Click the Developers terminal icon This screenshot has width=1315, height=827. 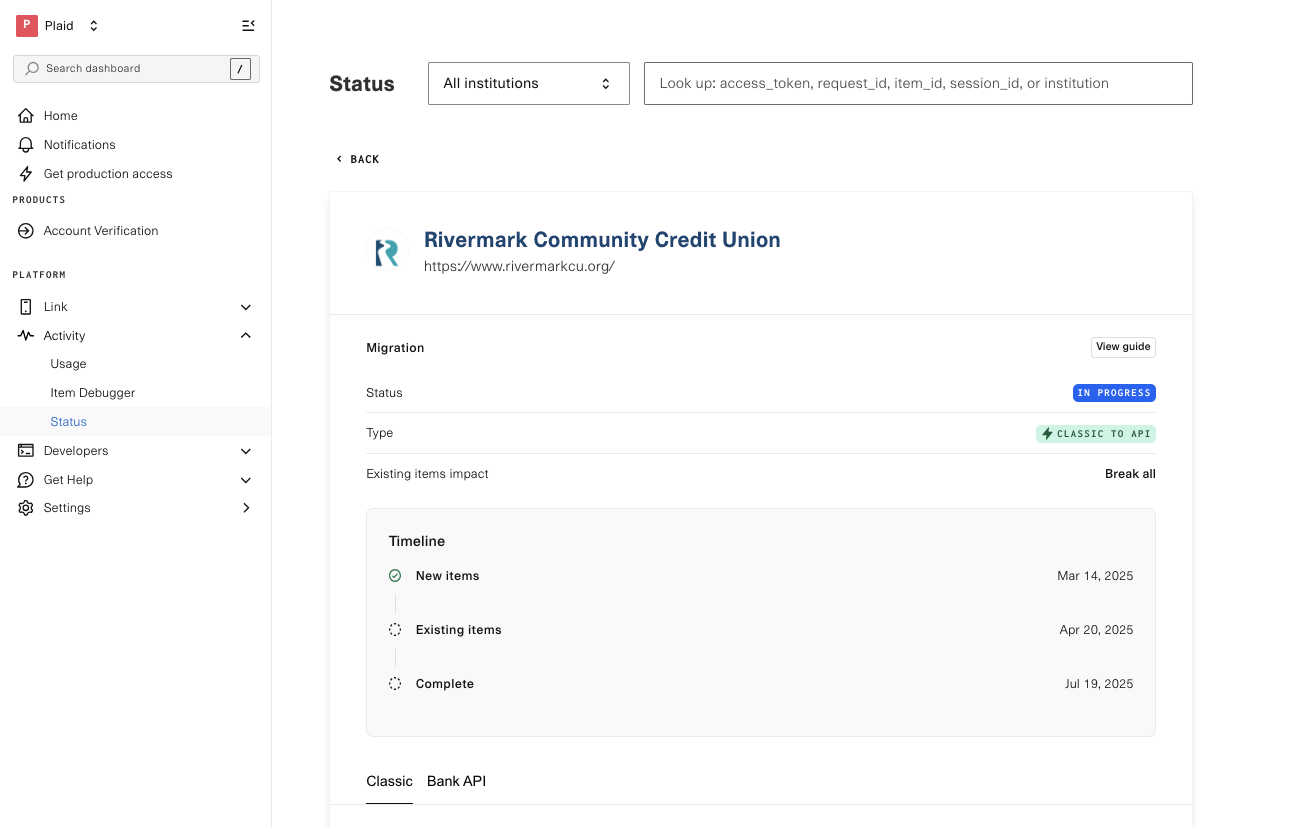(x=26, y=451)
